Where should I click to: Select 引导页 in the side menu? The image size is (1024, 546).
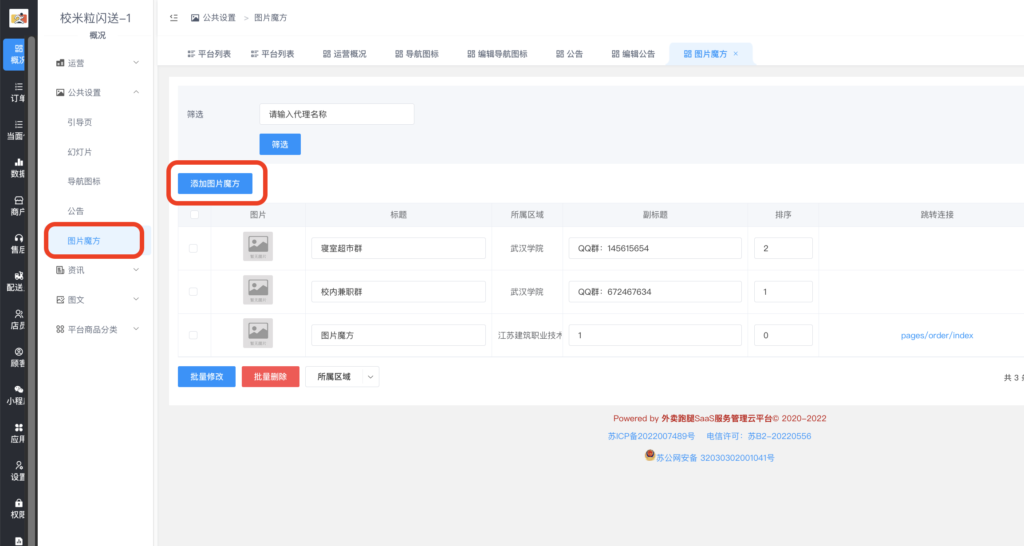(80, 122)
